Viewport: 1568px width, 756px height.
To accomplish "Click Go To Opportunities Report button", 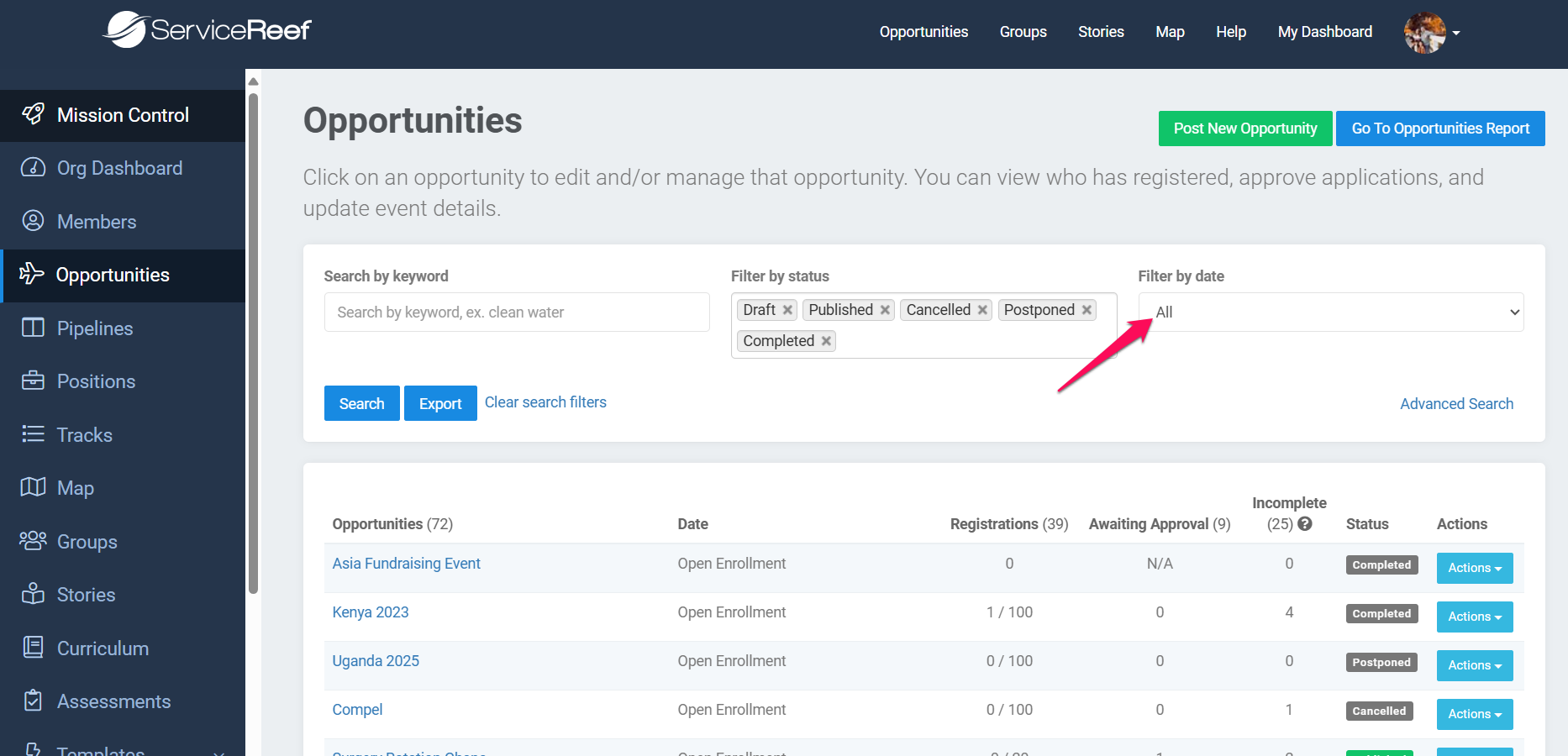I will coord(1440,129).
